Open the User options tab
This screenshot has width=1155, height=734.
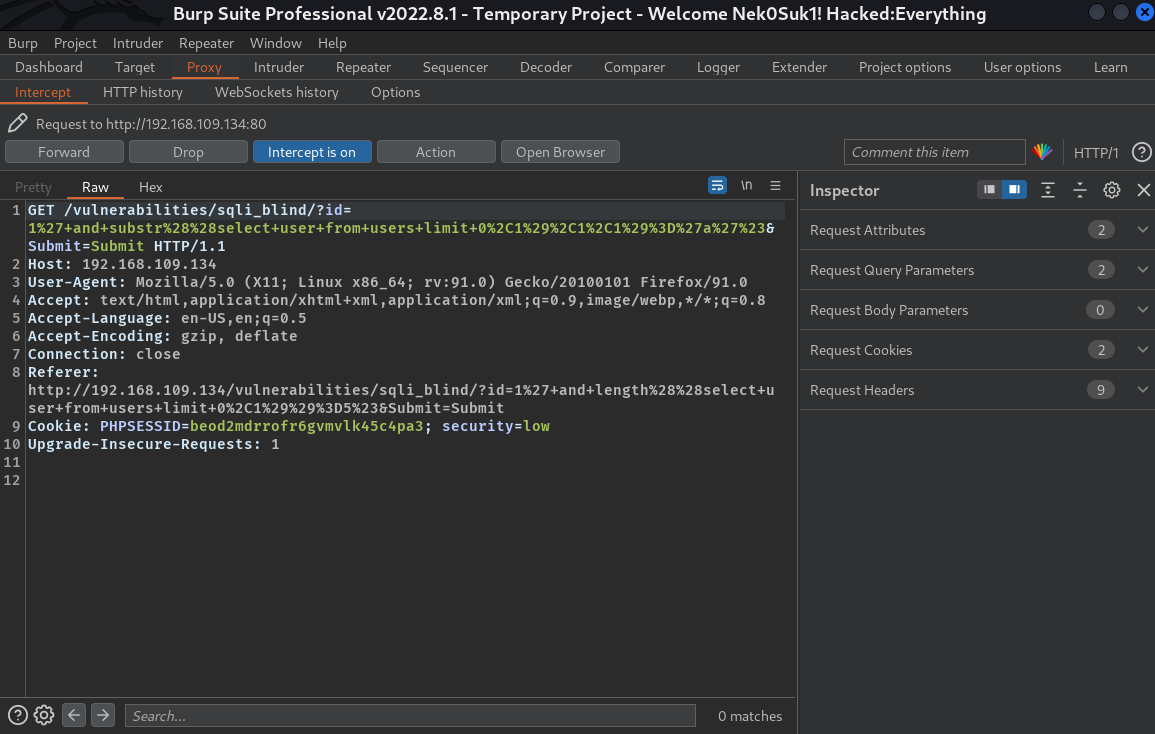1022,67
